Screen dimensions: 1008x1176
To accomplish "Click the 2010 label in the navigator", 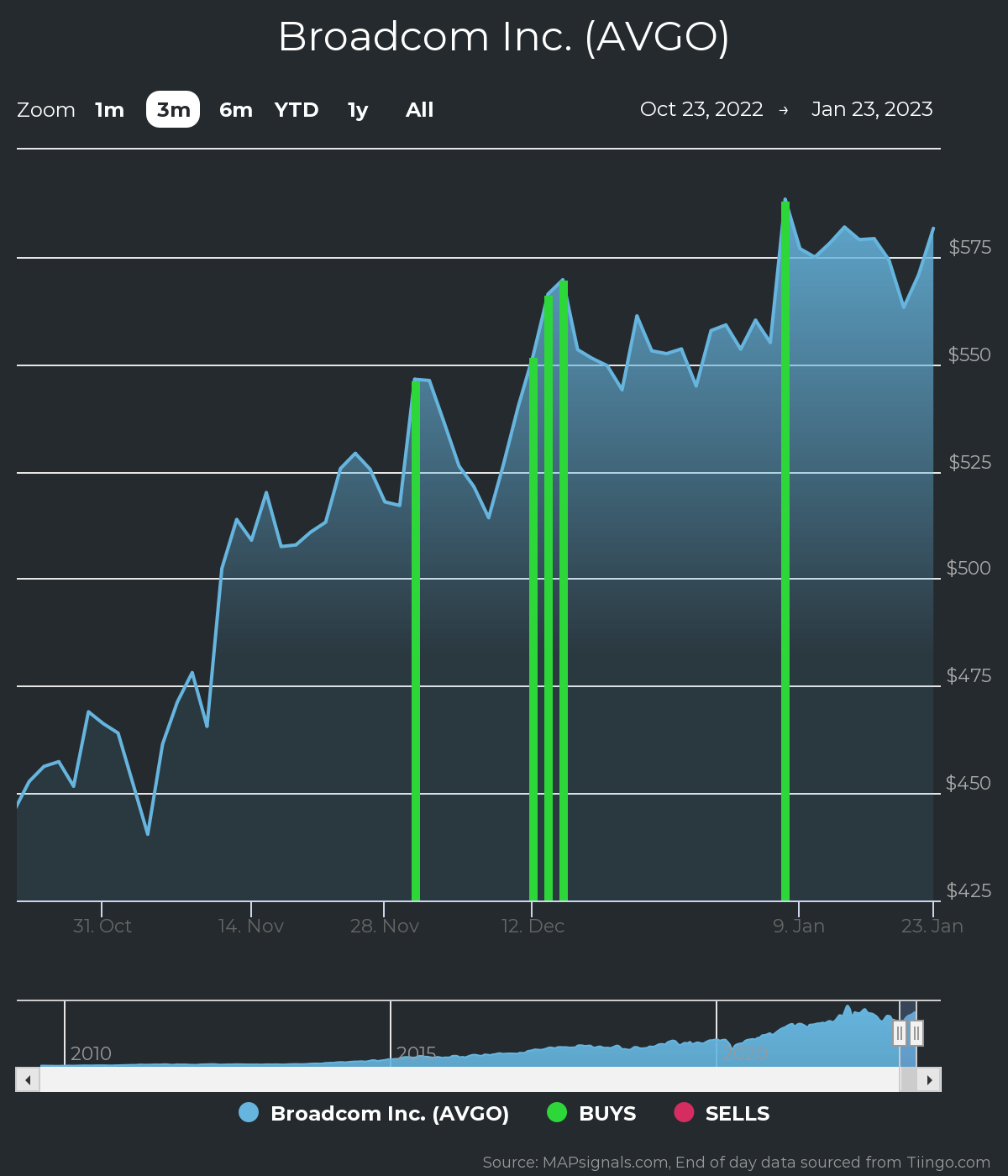I will point(91,1053).
